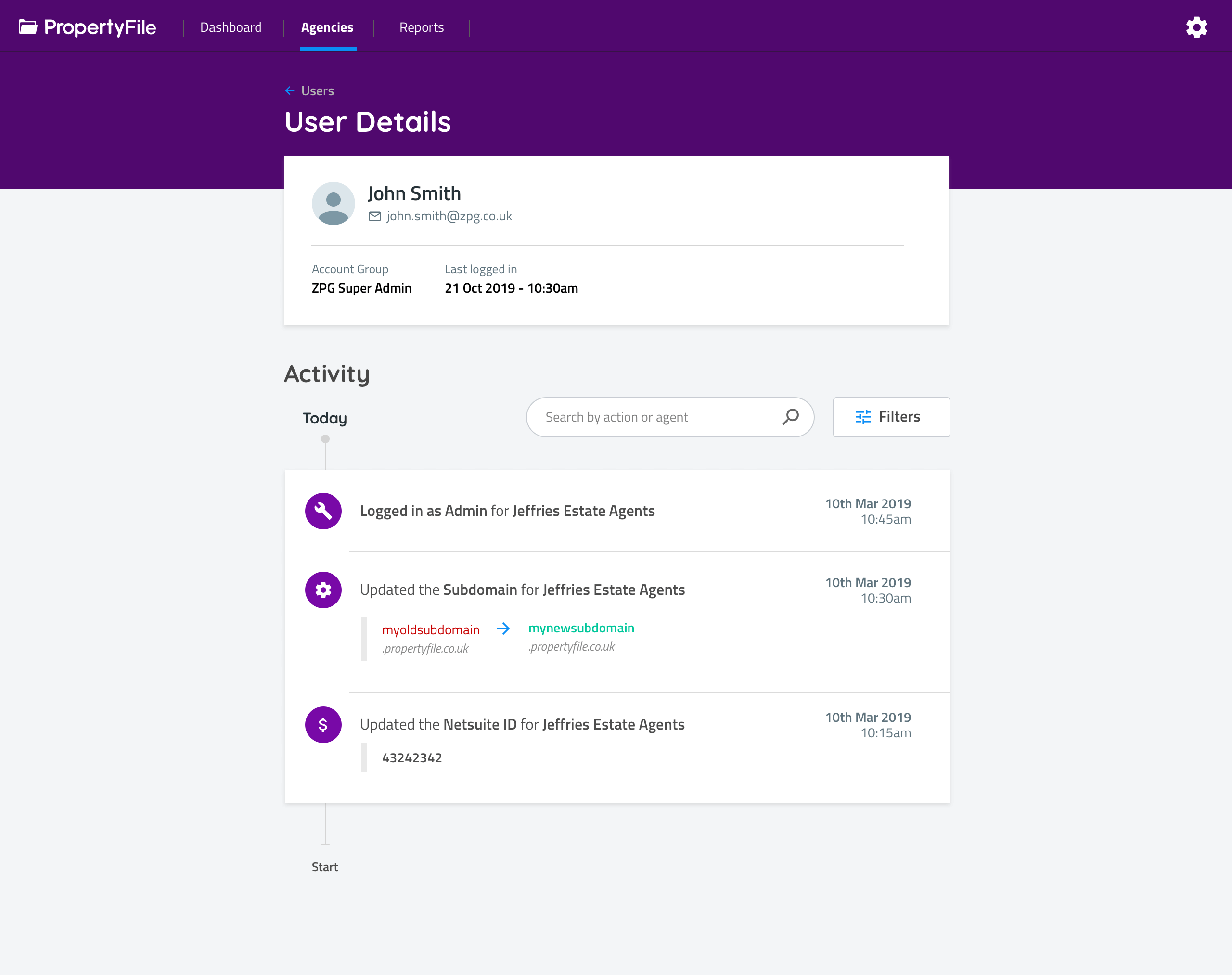The height and width of the screenshot is (975, 1232).
Task: Click the PropertyFile folder logo icon
Action: coord(28,27)
